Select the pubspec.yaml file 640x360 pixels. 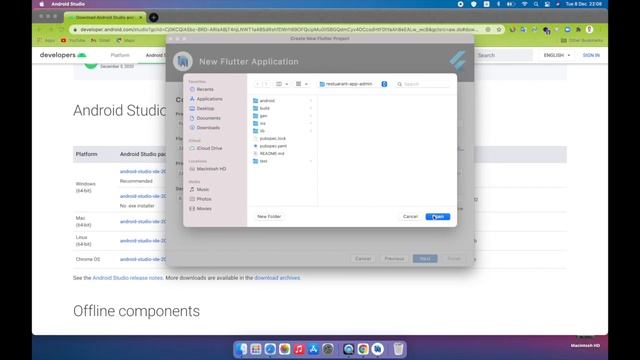(273, 146)
